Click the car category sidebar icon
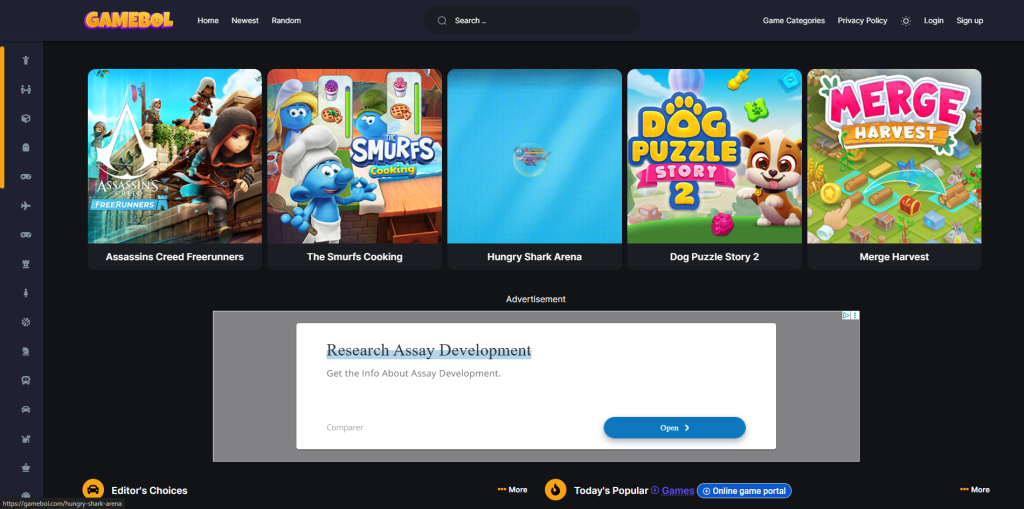 [26, 410]
